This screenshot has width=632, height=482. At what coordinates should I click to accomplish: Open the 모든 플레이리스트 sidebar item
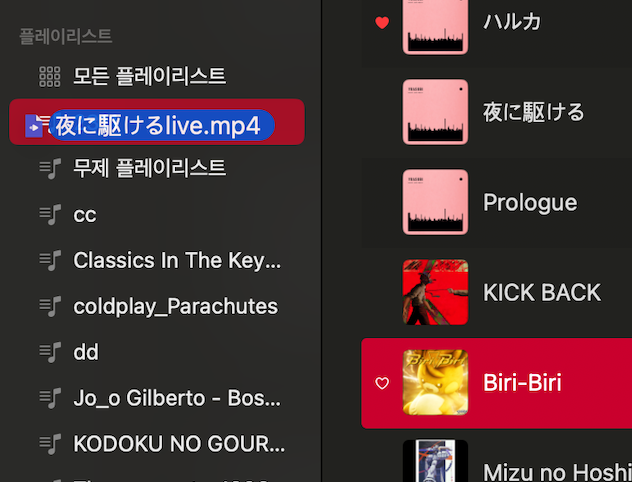click(x=157, y=77)
